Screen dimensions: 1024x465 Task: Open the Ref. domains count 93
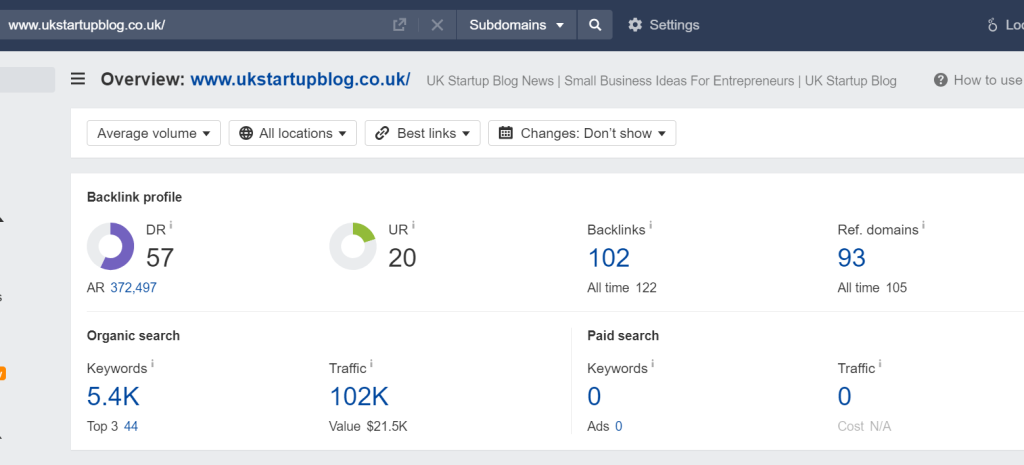tap(852, 258)
